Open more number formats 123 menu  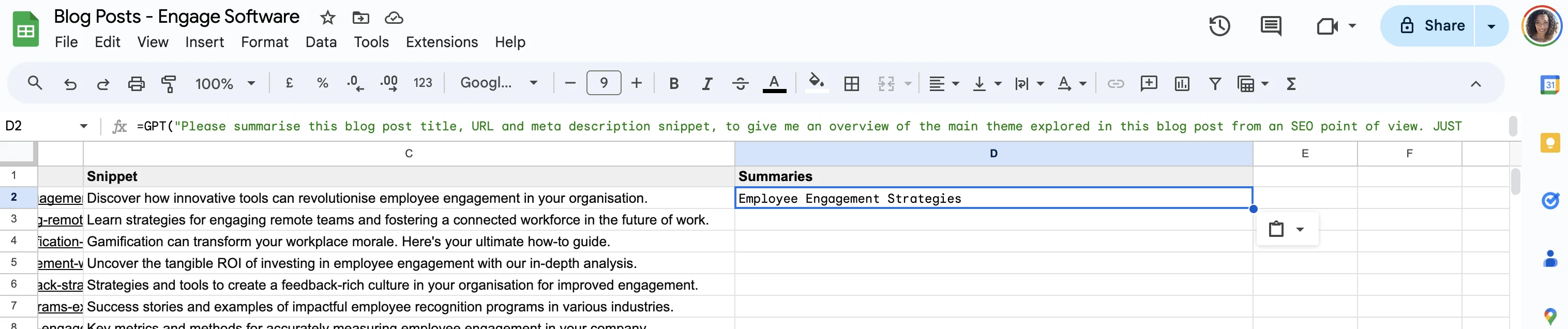423,83
